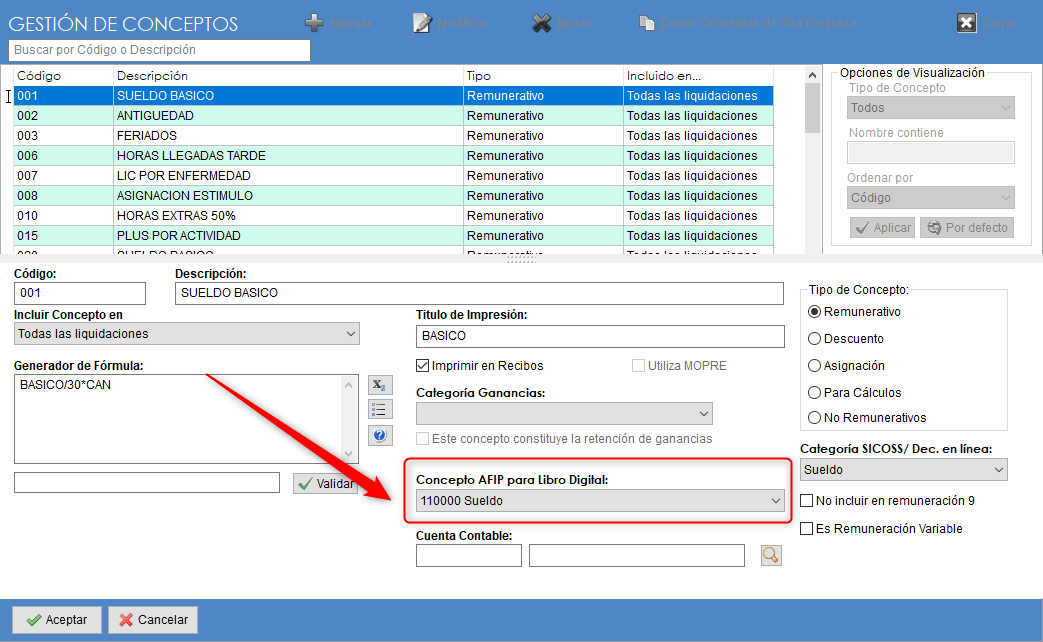Open formula help question mark icon

tap(380, 436)
